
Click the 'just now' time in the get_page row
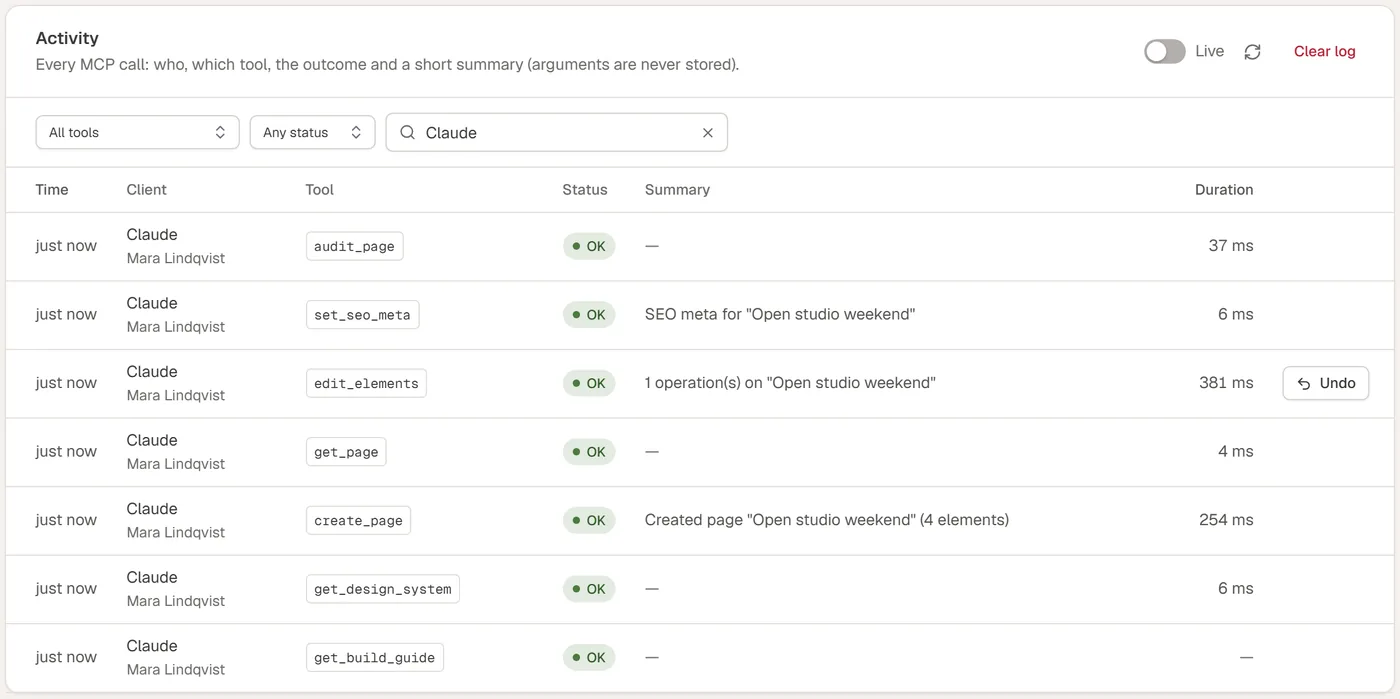click(x=66, y=452)
